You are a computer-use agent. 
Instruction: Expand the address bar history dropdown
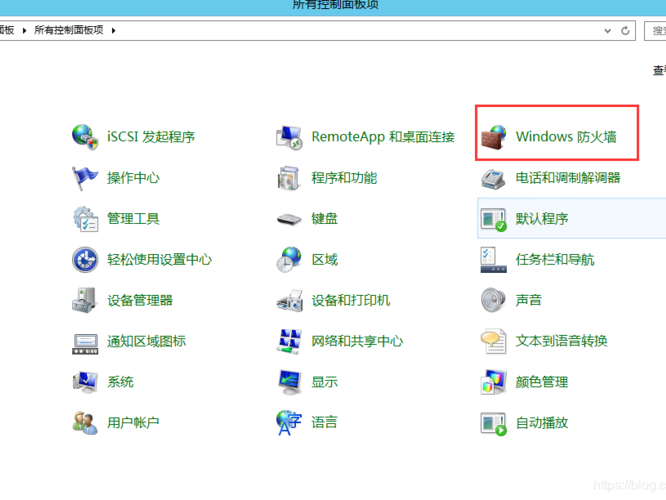click(x=608, y=31)
